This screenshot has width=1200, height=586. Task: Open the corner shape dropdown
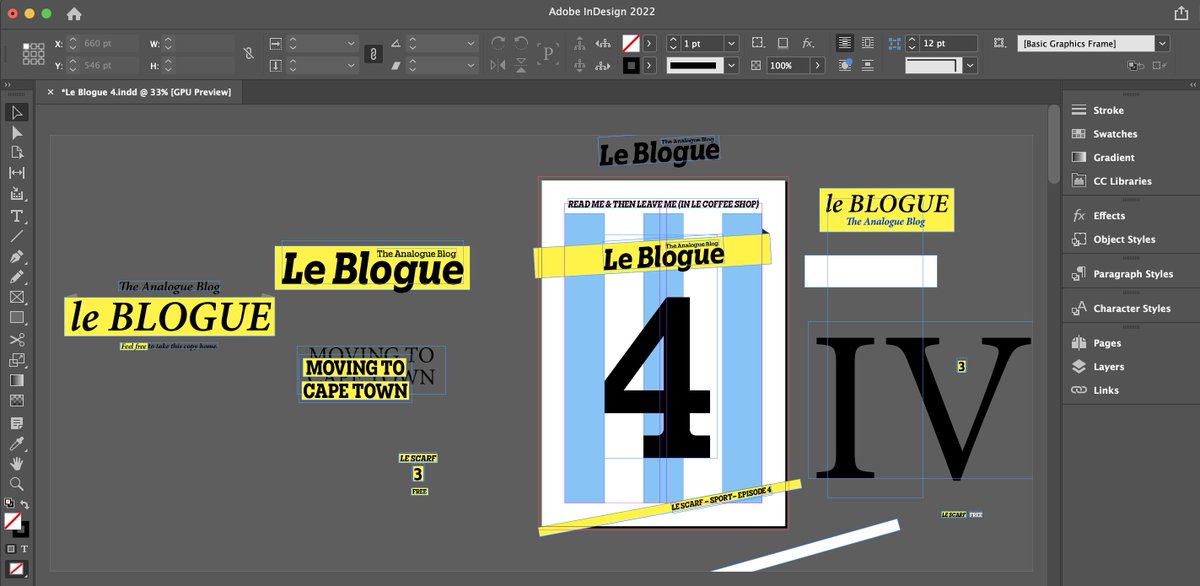[x=970, y=65]
